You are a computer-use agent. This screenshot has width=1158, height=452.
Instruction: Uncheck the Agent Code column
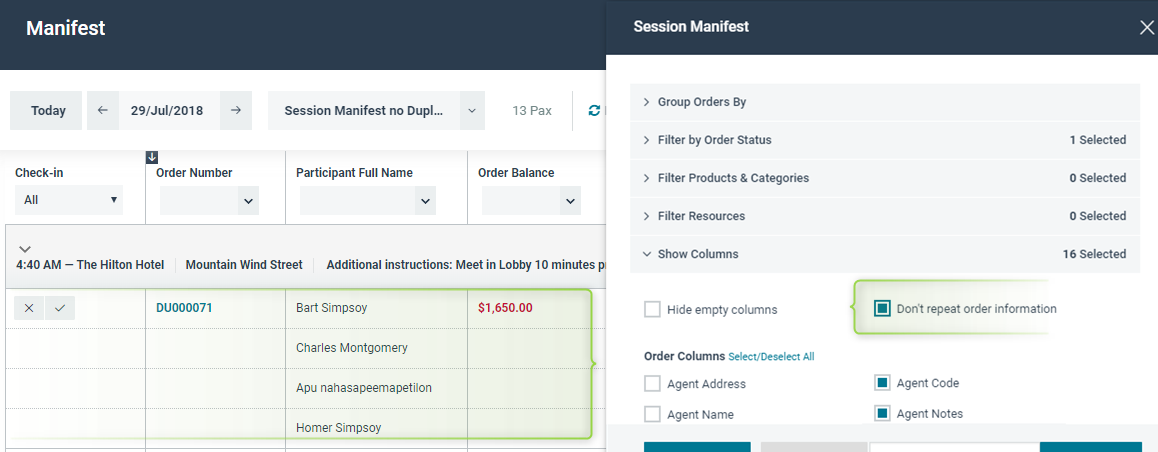[882, 383]
